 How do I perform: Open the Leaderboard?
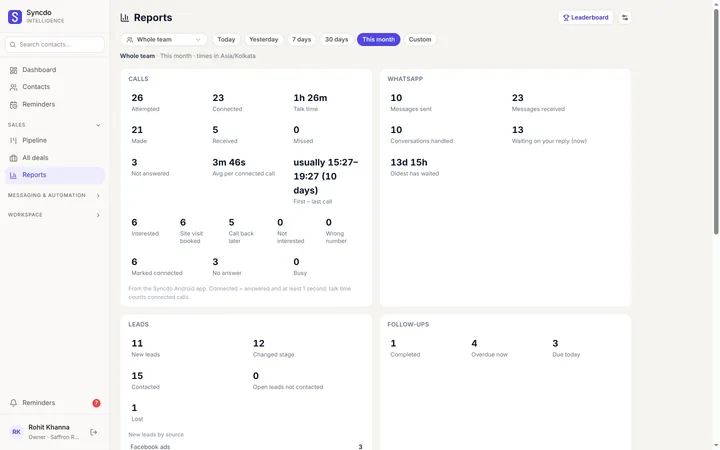pyautogui.click(x=585, y=17)
